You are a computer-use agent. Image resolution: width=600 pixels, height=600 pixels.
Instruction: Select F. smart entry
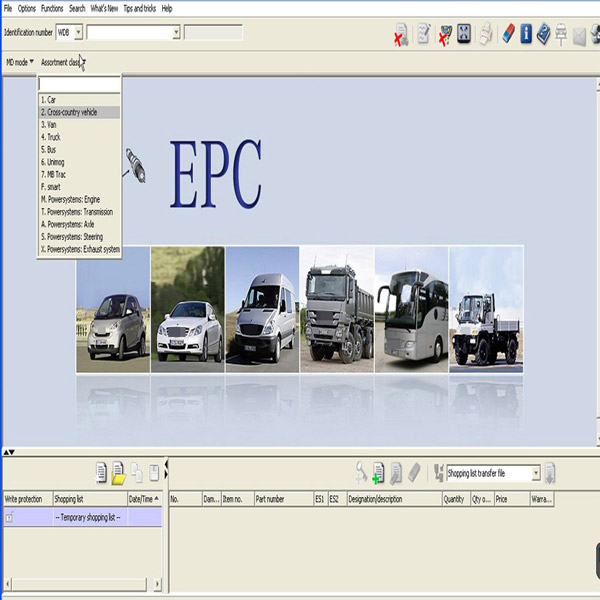point(79,187)
